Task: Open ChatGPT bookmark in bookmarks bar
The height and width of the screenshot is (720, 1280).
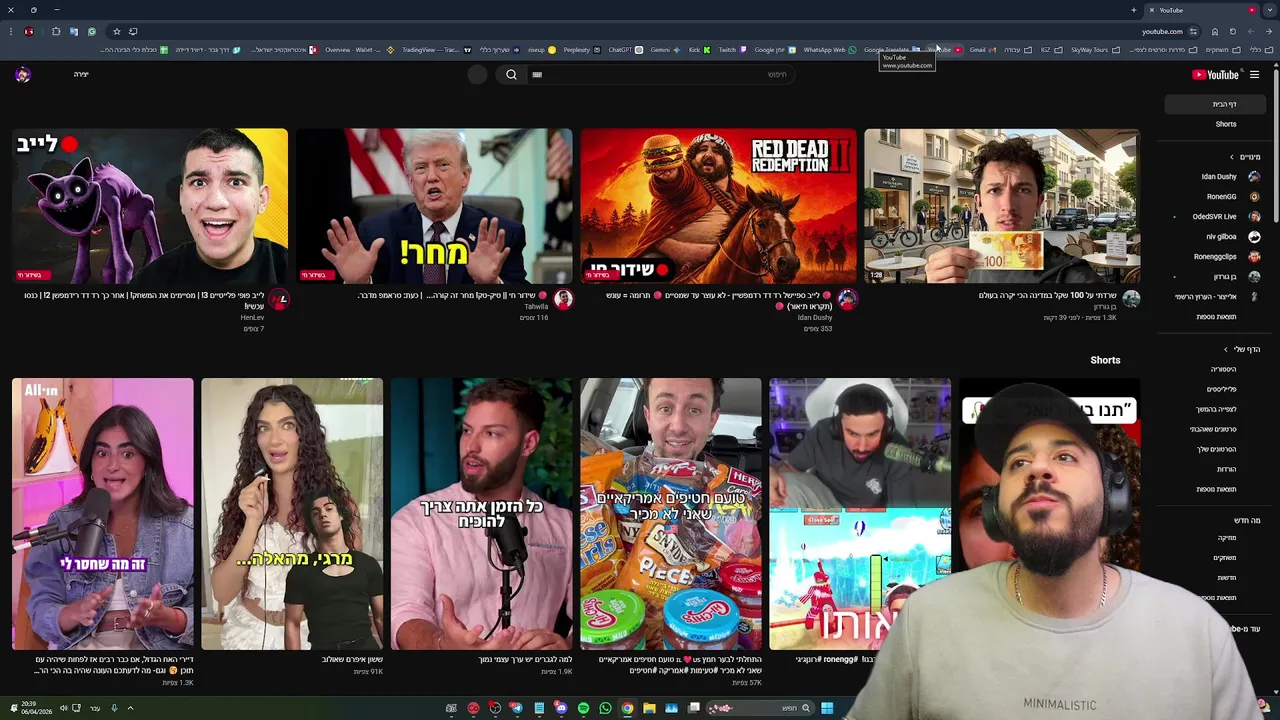Action: pos(625,49)
